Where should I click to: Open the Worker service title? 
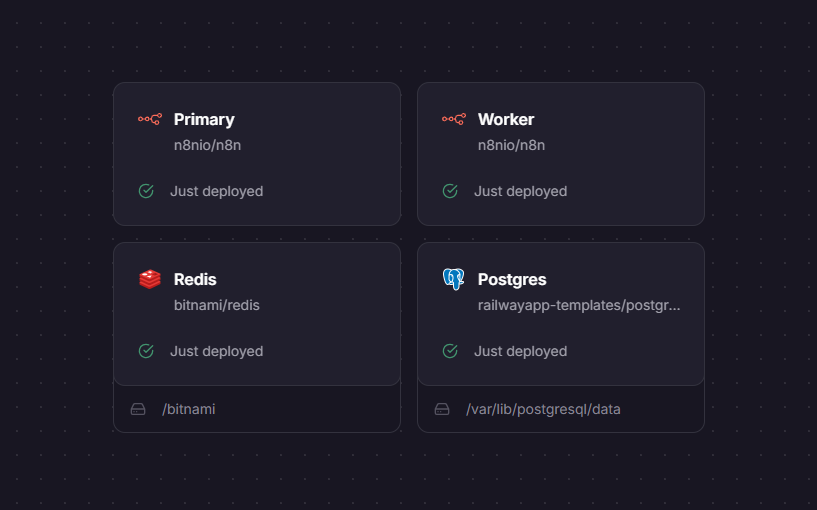point(506,119)
